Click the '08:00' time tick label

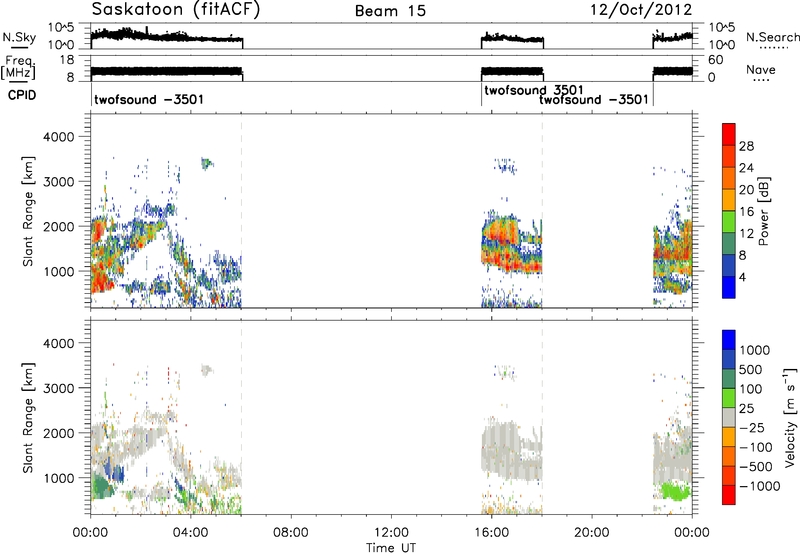(x=290, y=533)
